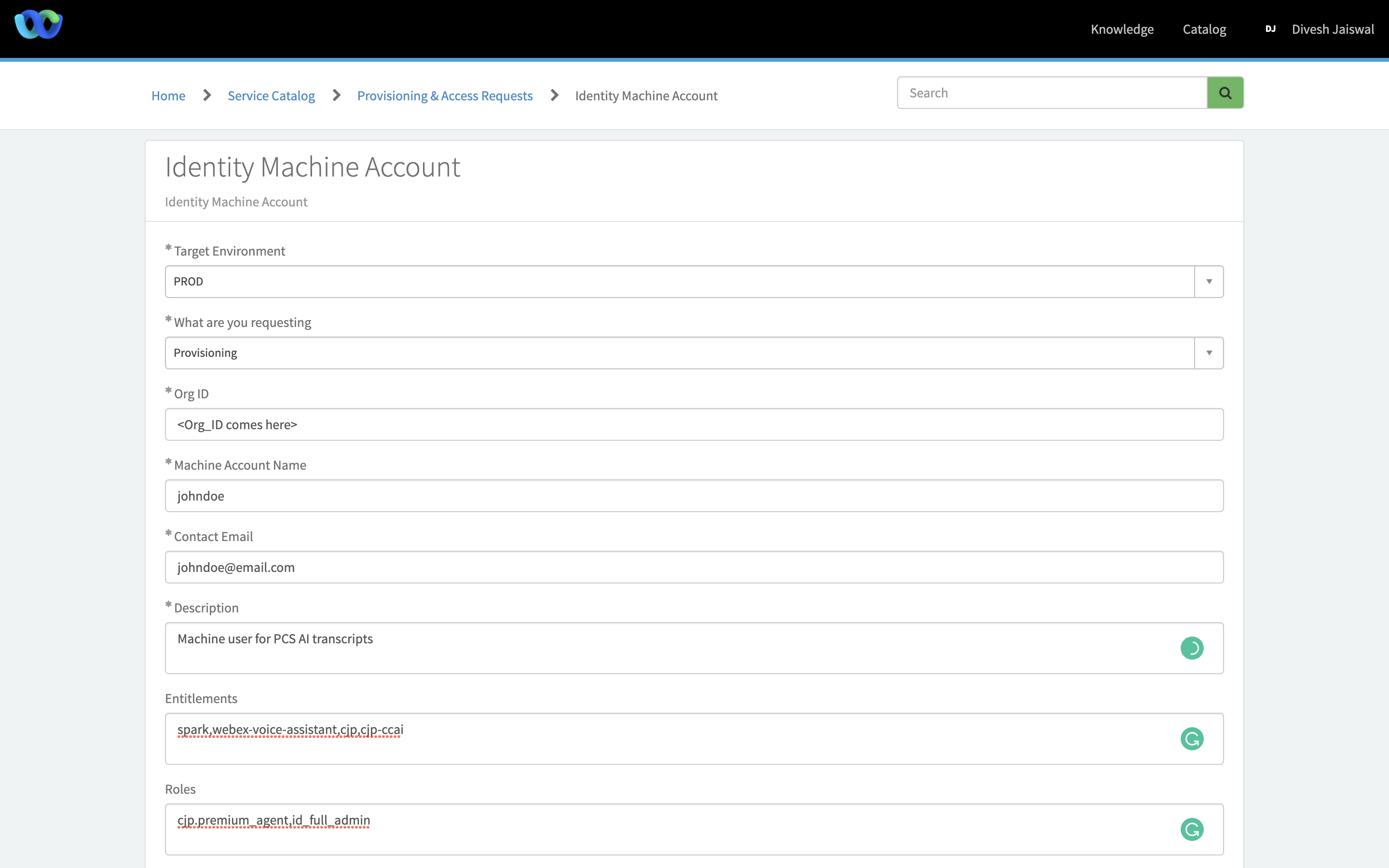
Task: Click the Entitlements label
Action: pyautogui.click(x=201, y=699)
